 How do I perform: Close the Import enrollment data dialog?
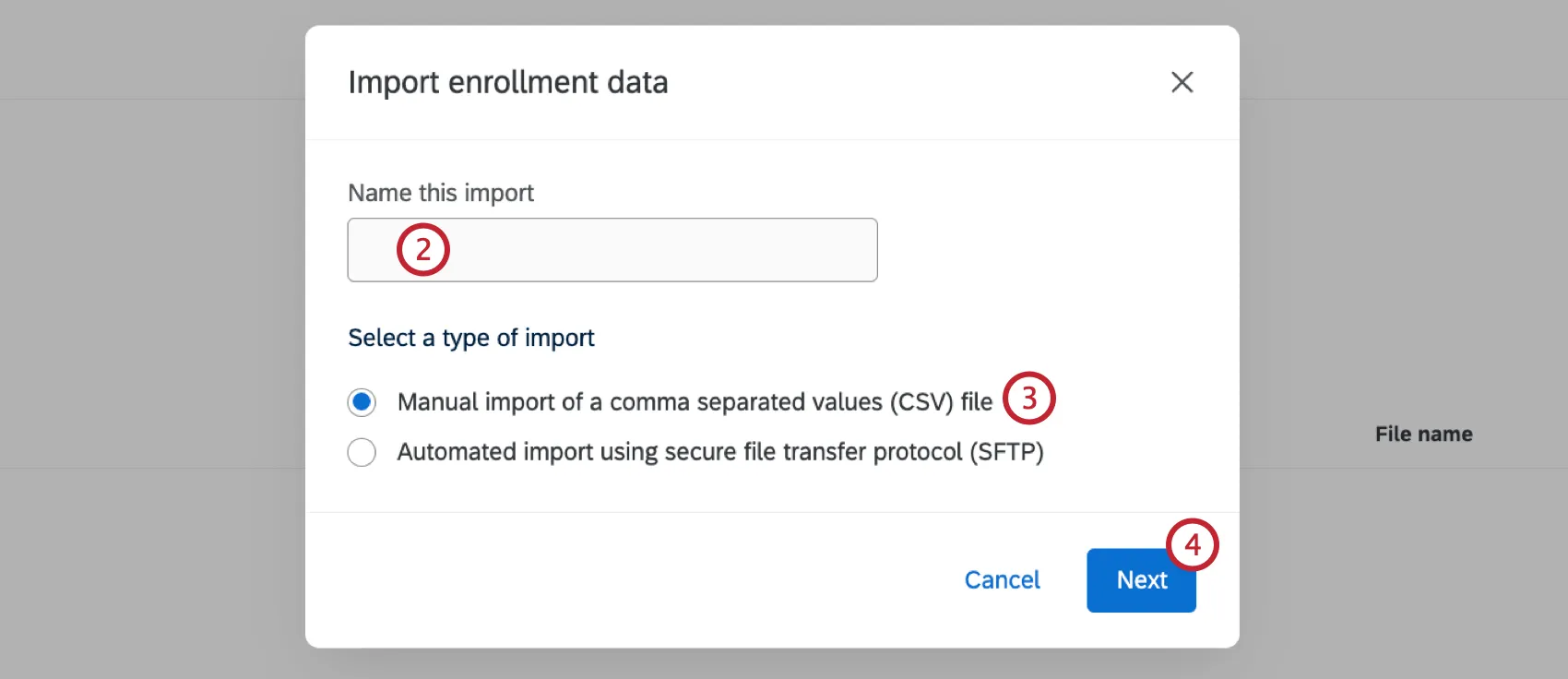(x=1182, y=82)
